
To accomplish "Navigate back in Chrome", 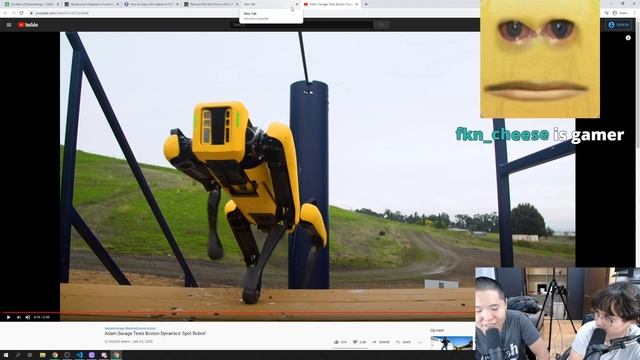I will [5, 13].
